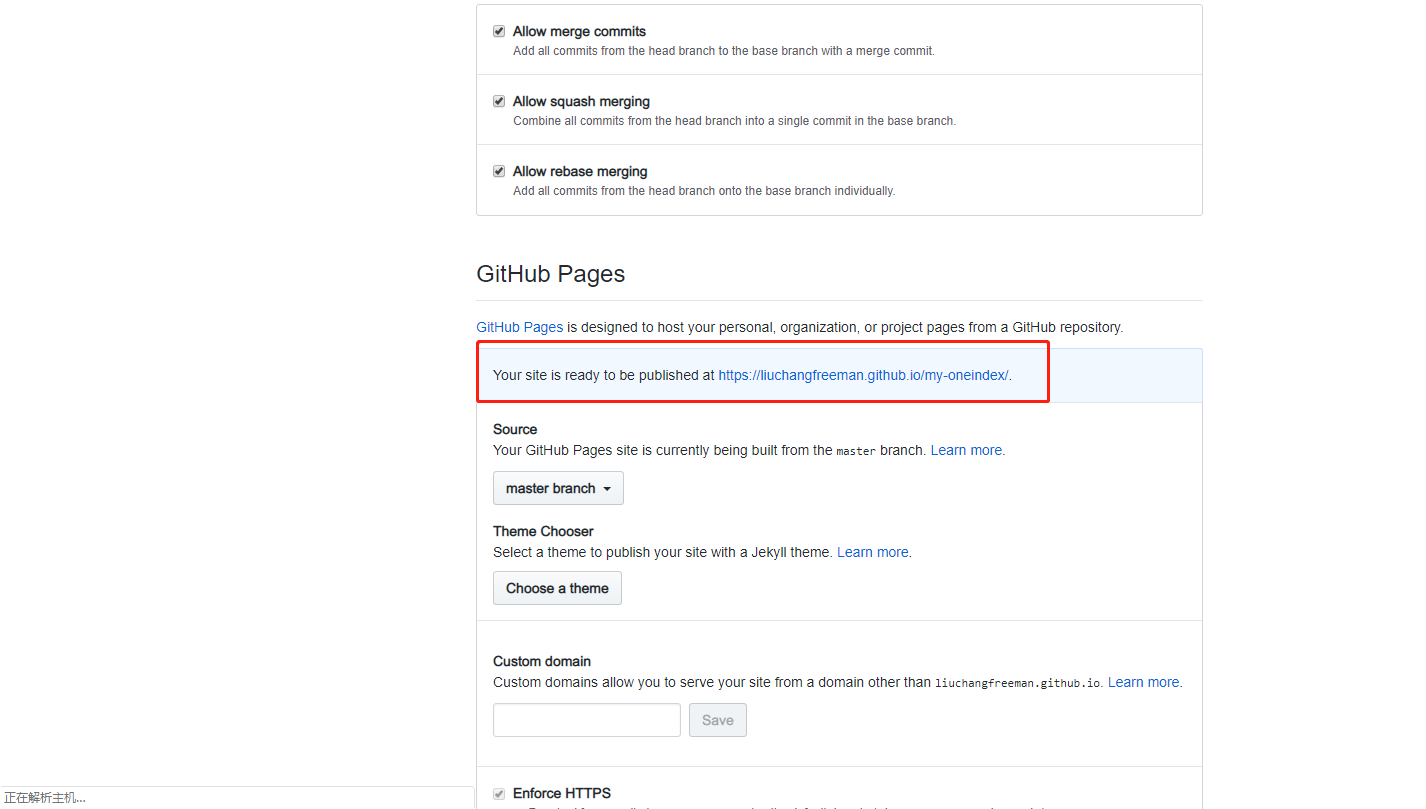The width and height of the screenshot is (1426, 809).
Task: Click the Allow merge commits label text
Action: [x=579, y=32]
